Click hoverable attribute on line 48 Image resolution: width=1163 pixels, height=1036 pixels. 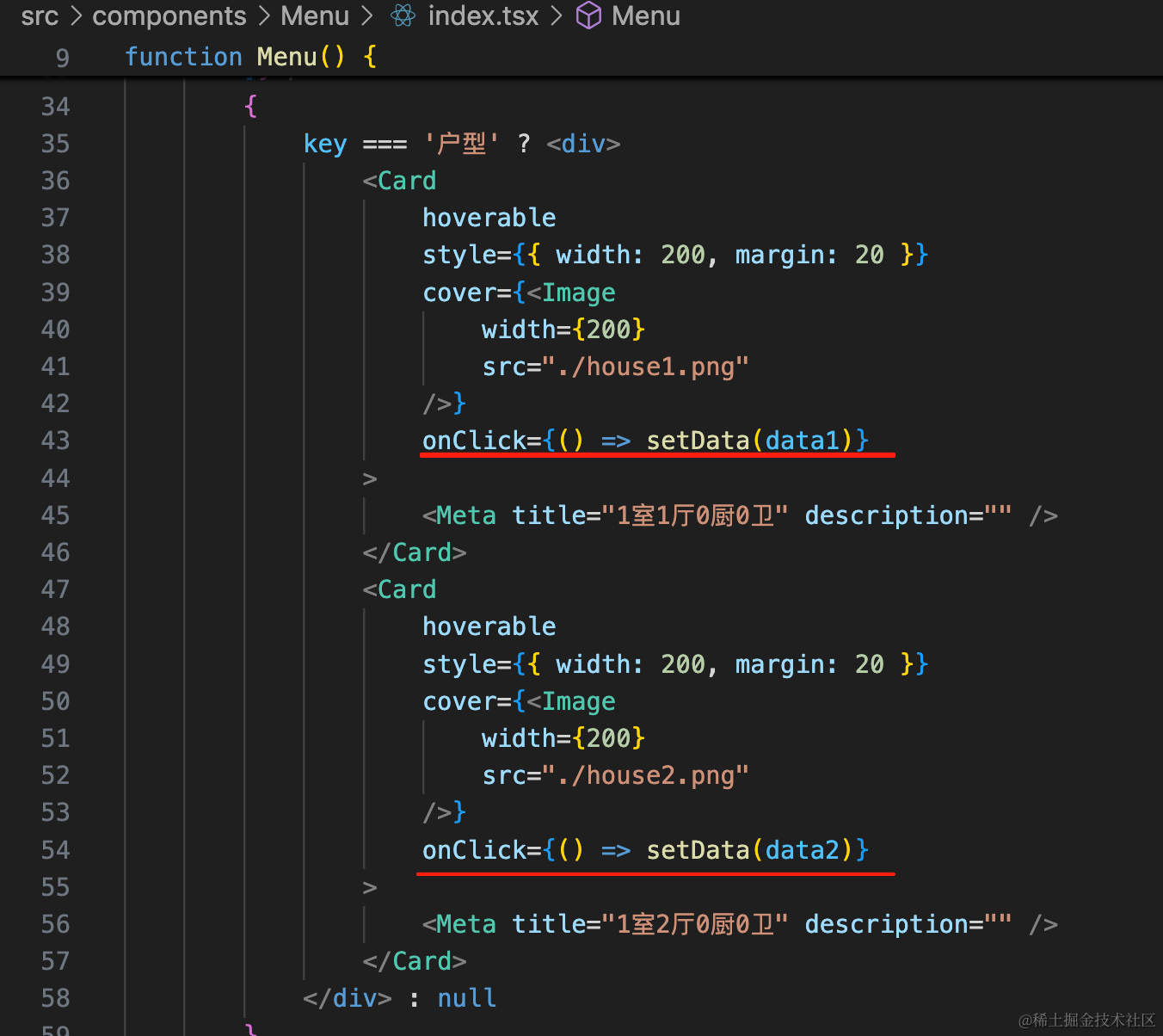tap(489, 626)
